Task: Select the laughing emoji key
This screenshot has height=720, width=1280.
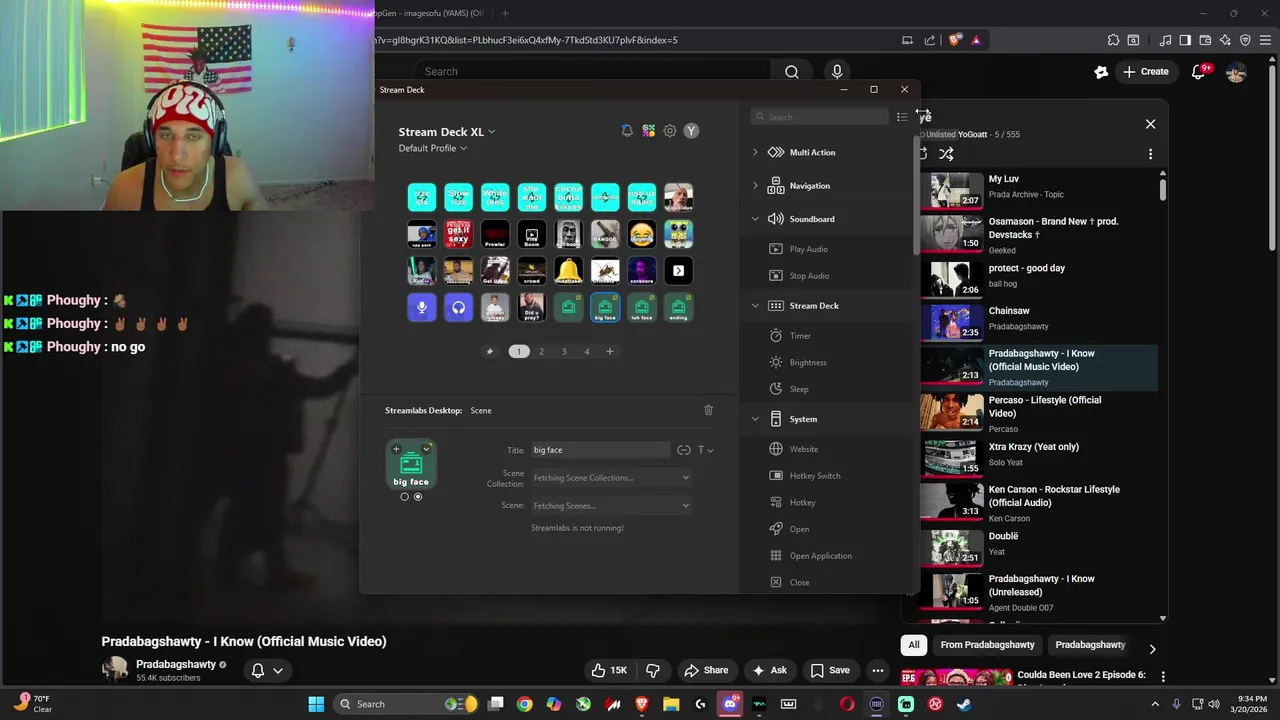Action: (x=642, y=234)
